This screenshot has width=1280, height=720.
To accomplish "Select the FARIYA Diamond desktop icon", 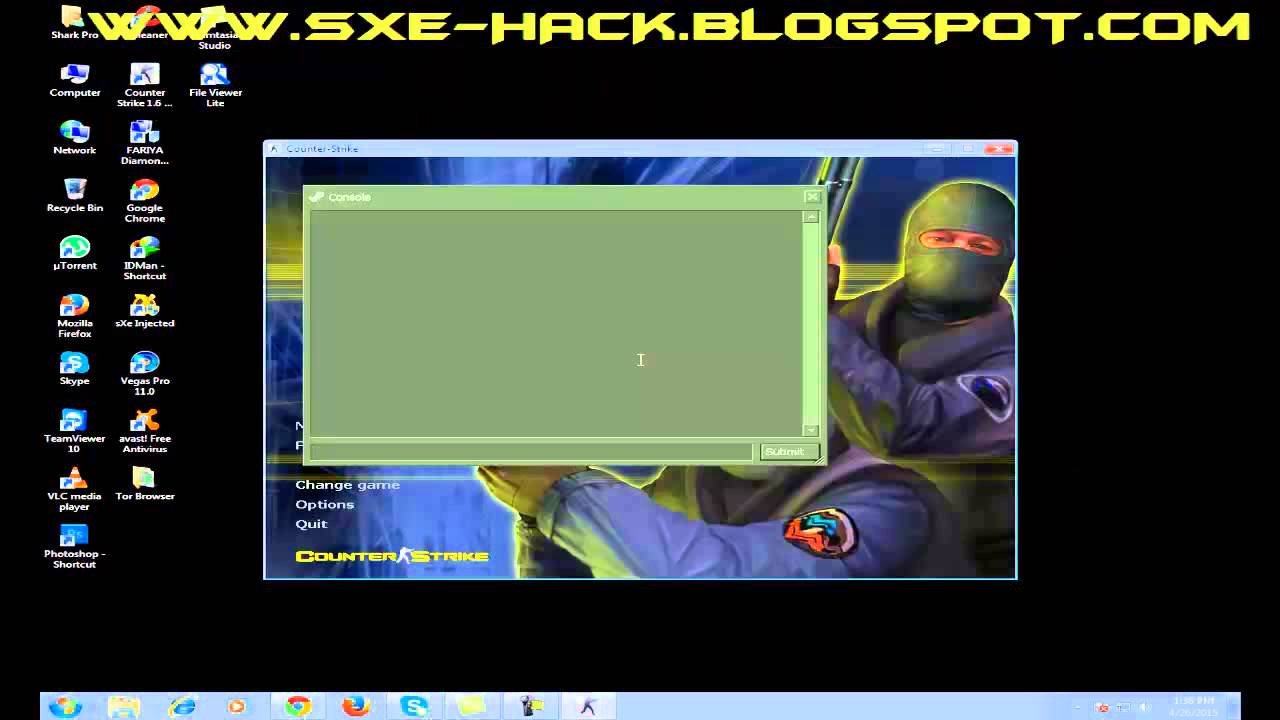I will pos(145,144).
